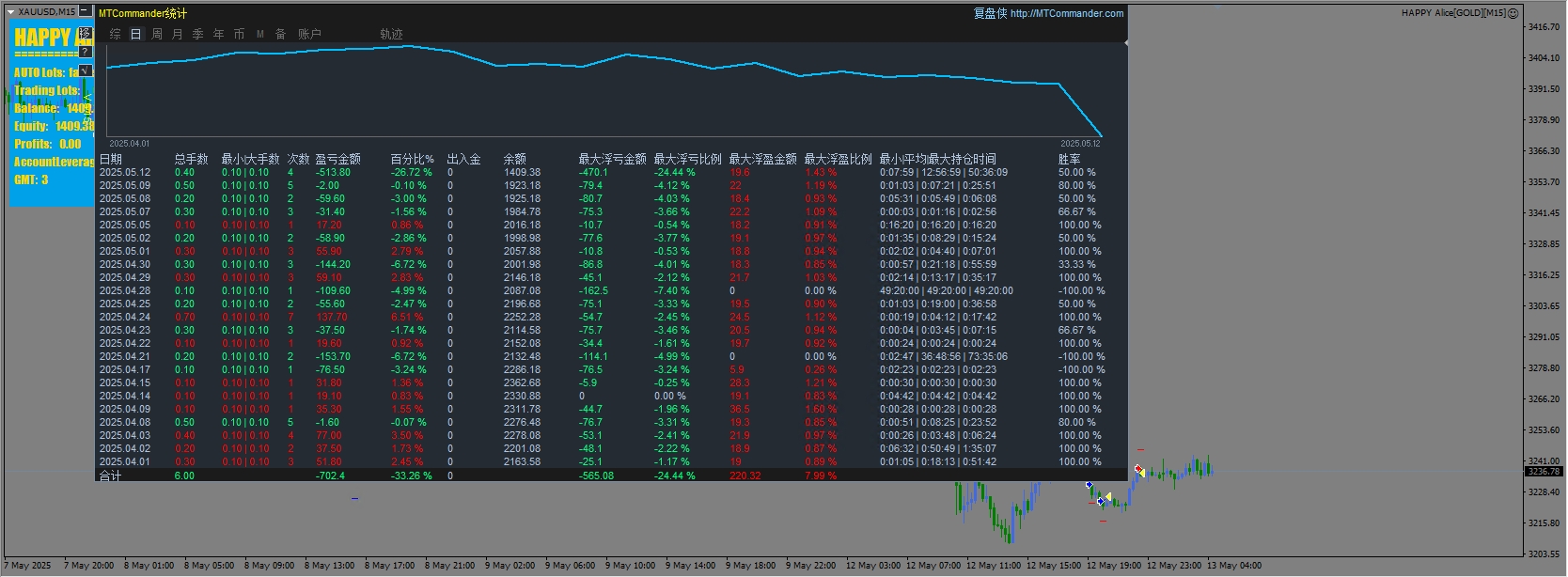The width and height of the screenshot is (1568, 577).
Task: Click the 轨迹 trajectory tab
Action: tap(391, 34)
